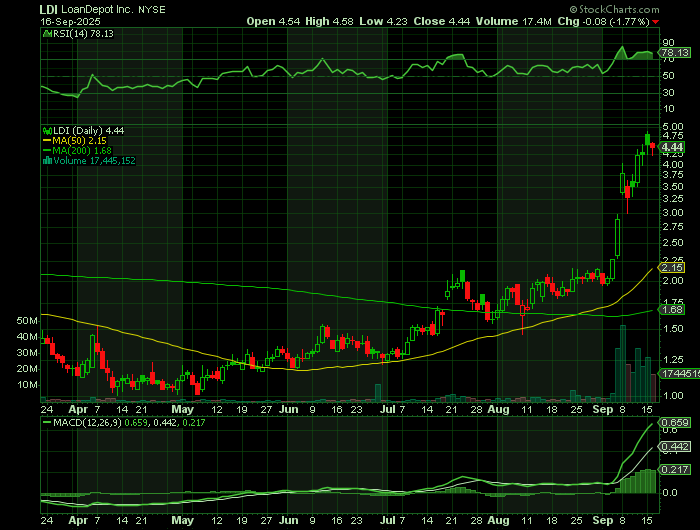This screenshot has height=530, width=700.
Task: Click the Jul label under the MACD panel
Action: (388, 520)
